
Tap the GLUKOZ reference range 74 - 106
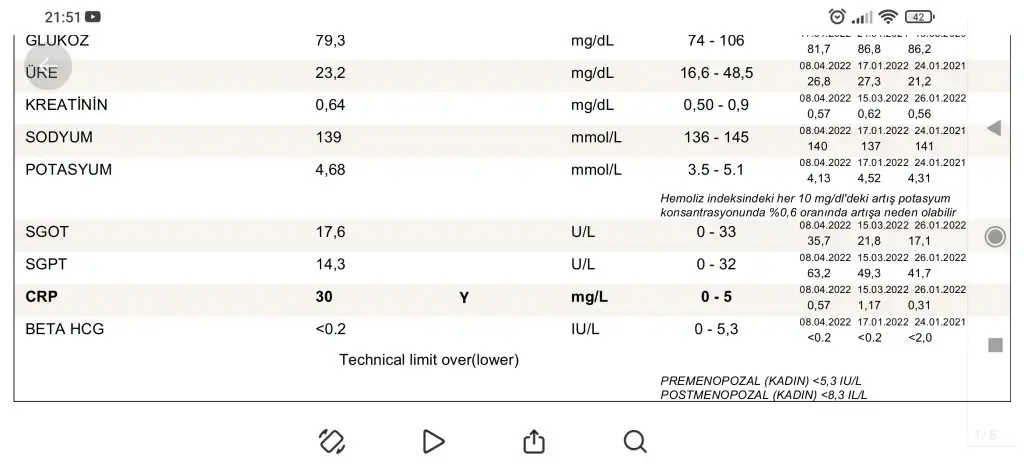point(716,41)
